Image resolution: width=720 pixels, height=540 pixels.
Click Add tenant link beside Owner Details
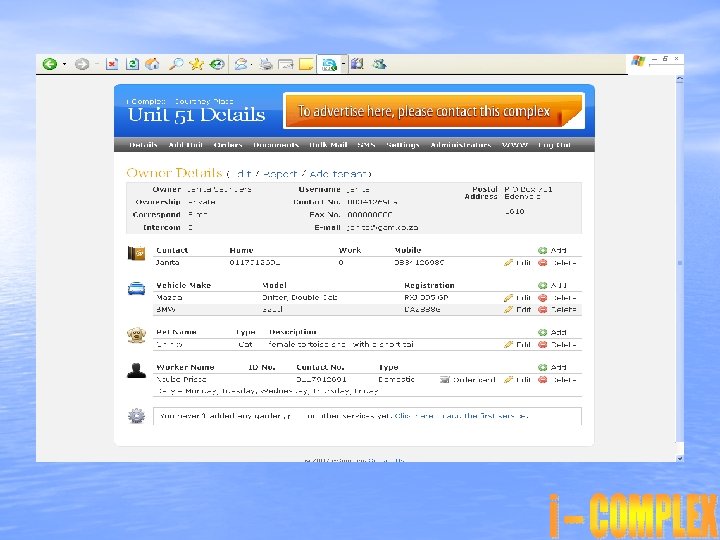point(339,174)
